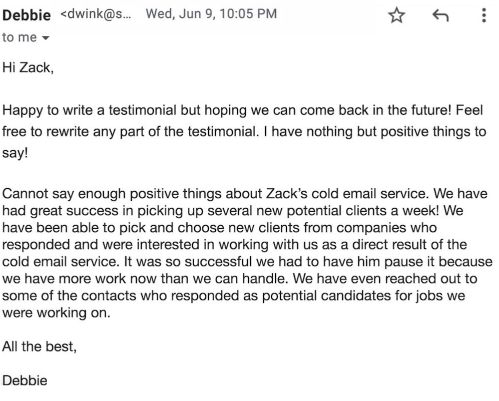Click the truncated dwink@s... email address
The image size is (499, 401).
(x=96, y=14)
